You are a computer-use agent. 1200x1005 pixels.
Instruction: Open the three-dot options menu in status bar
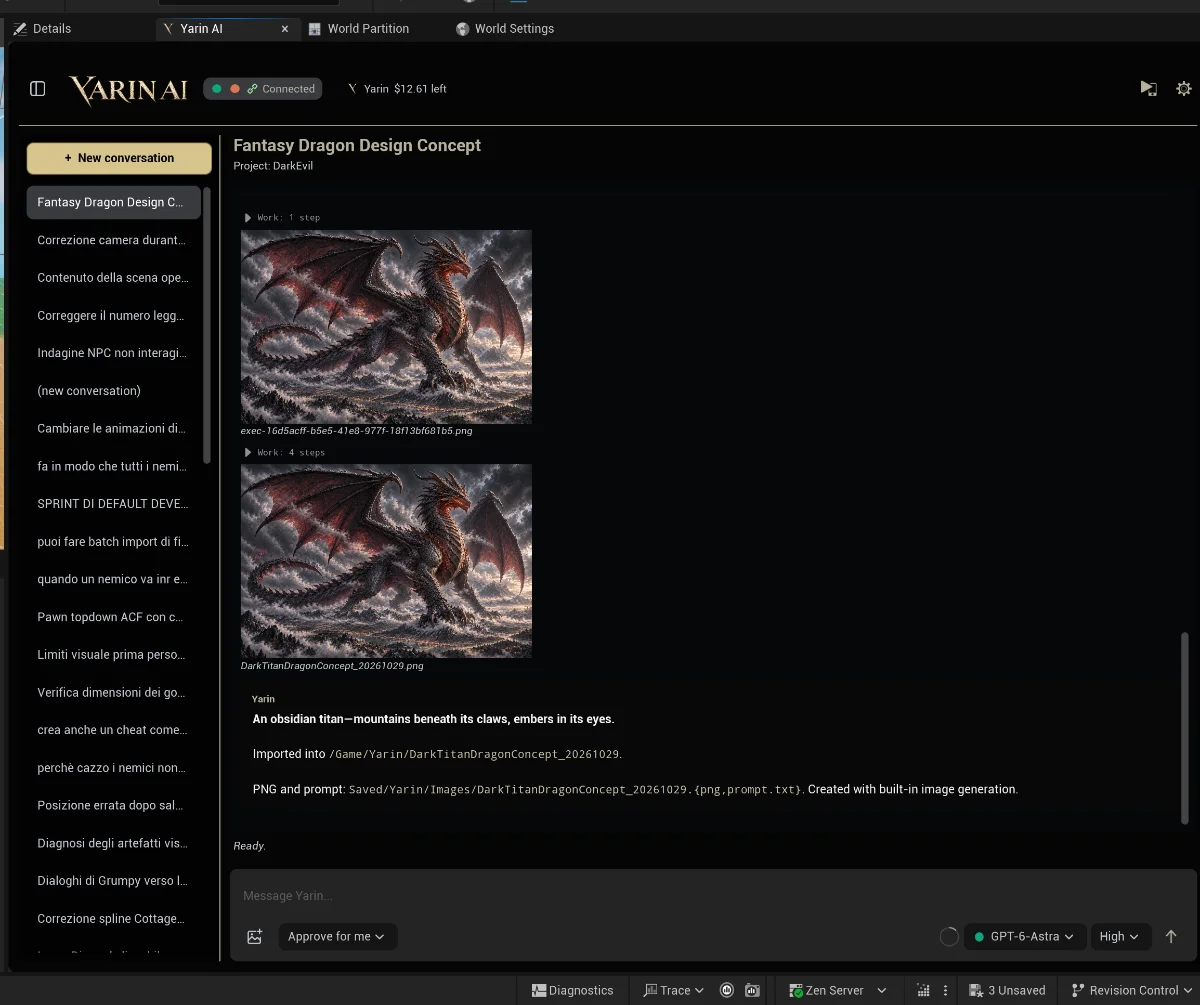coord(945,990)
